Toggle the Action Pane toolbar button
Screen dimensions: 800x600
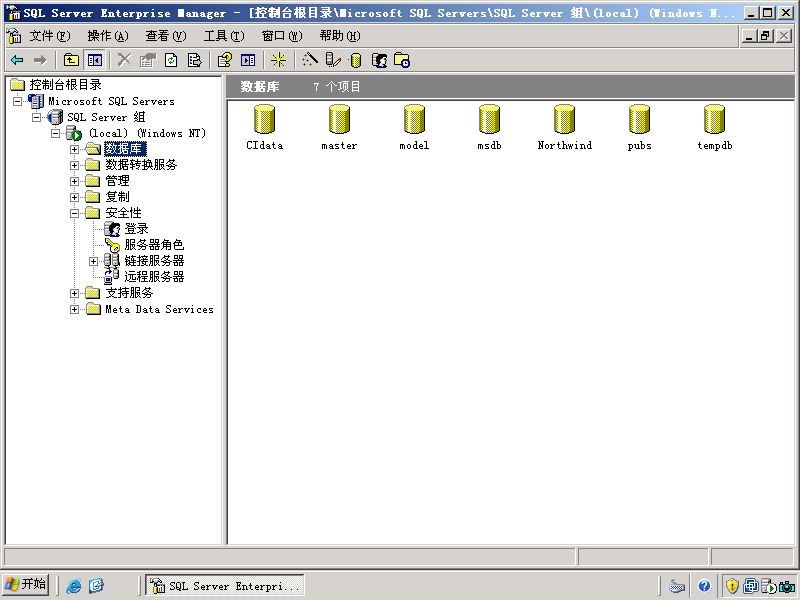[x=248, y=60]
